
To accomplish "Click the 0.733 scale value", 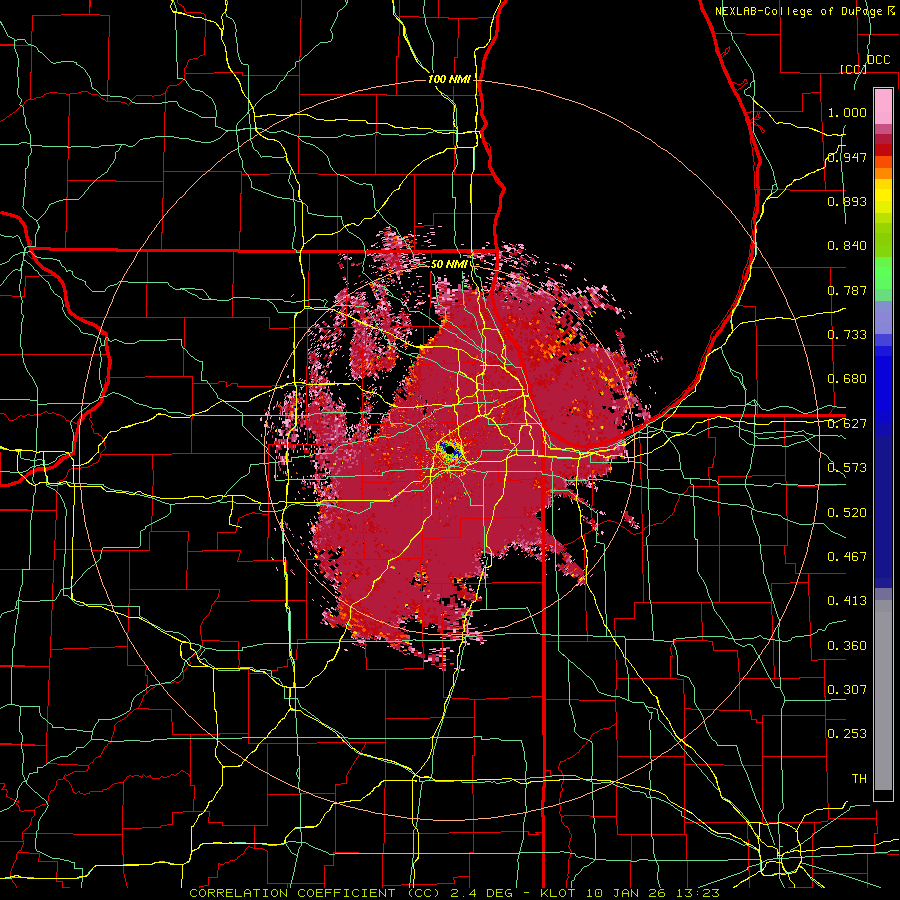I will 847,335.
